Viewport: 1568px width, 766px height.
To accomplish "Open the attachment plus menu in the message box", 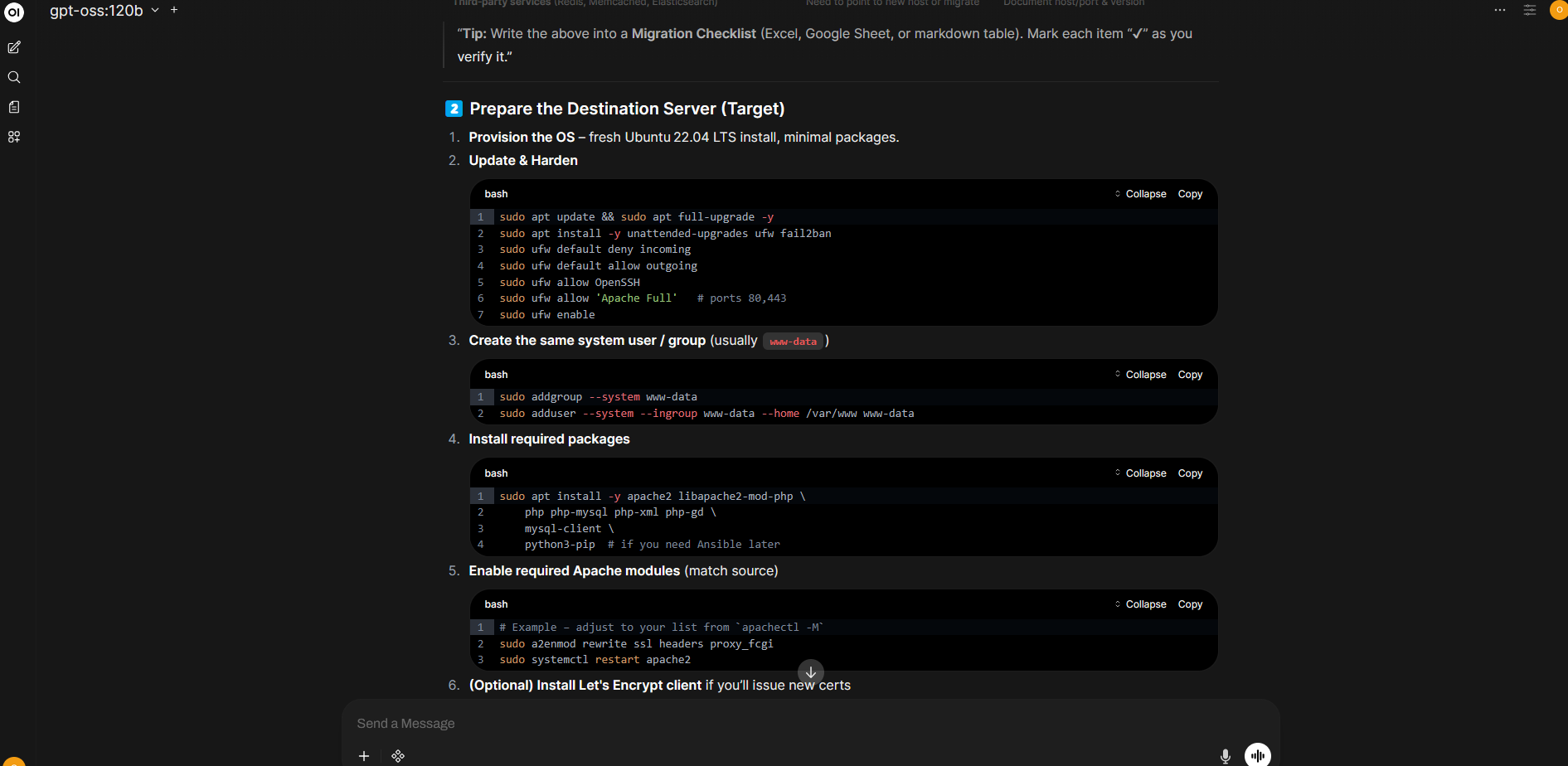I will (x=364, y=755).
